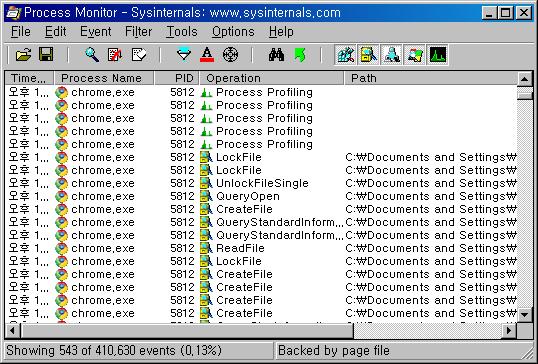Toggle the Autoscroll toolbar icon
The width and height of the screenshot is (538, 364).
coord(115,55)
